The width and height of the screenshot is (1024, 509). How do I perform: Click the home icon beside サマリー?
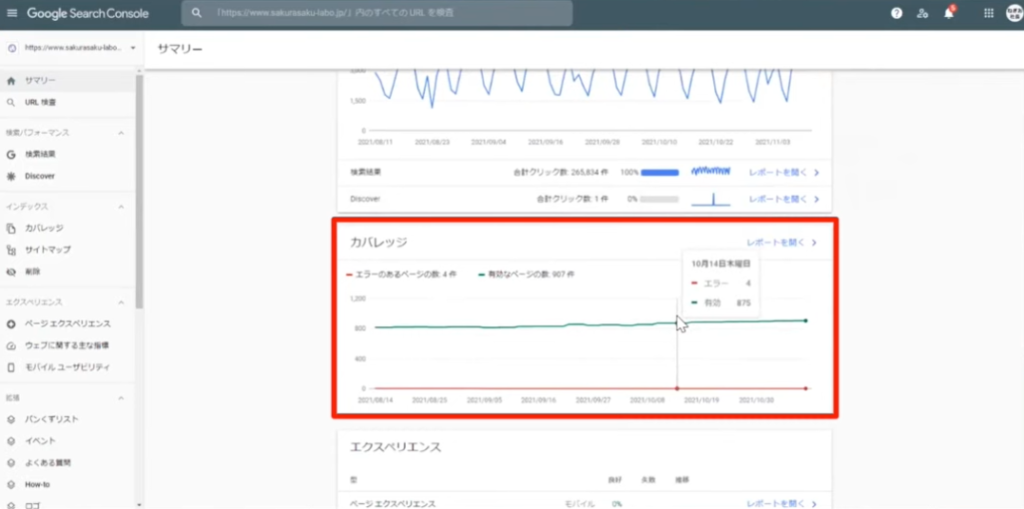click(x=11, y=80)
